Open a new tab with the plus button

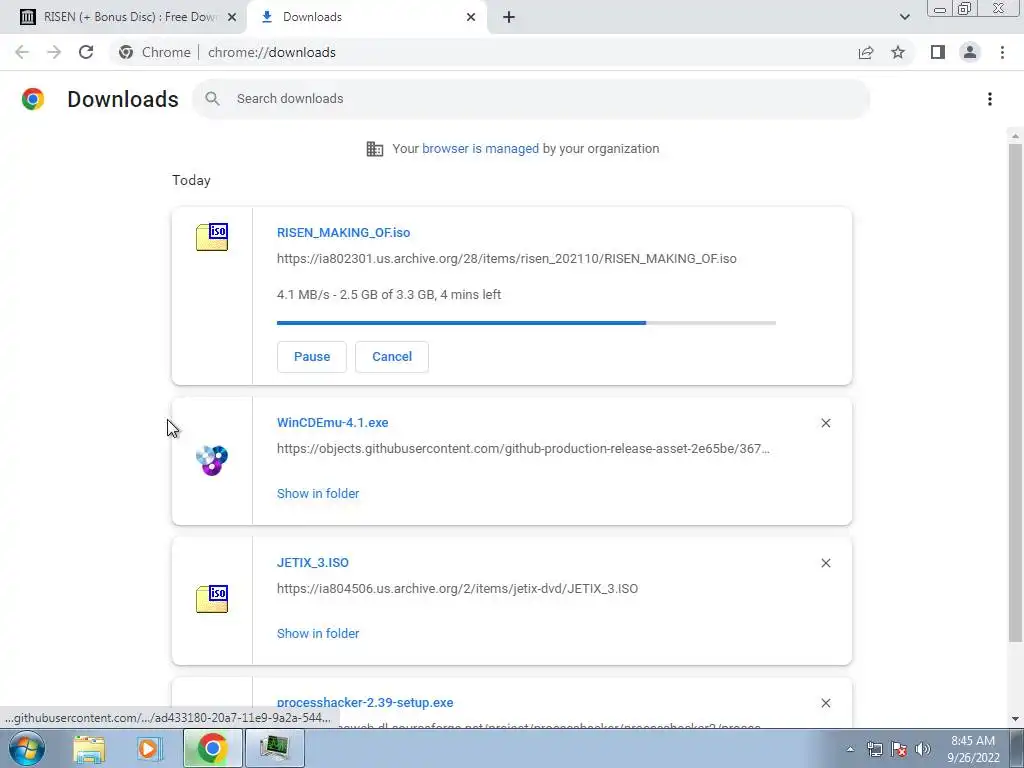pos(509,17)
